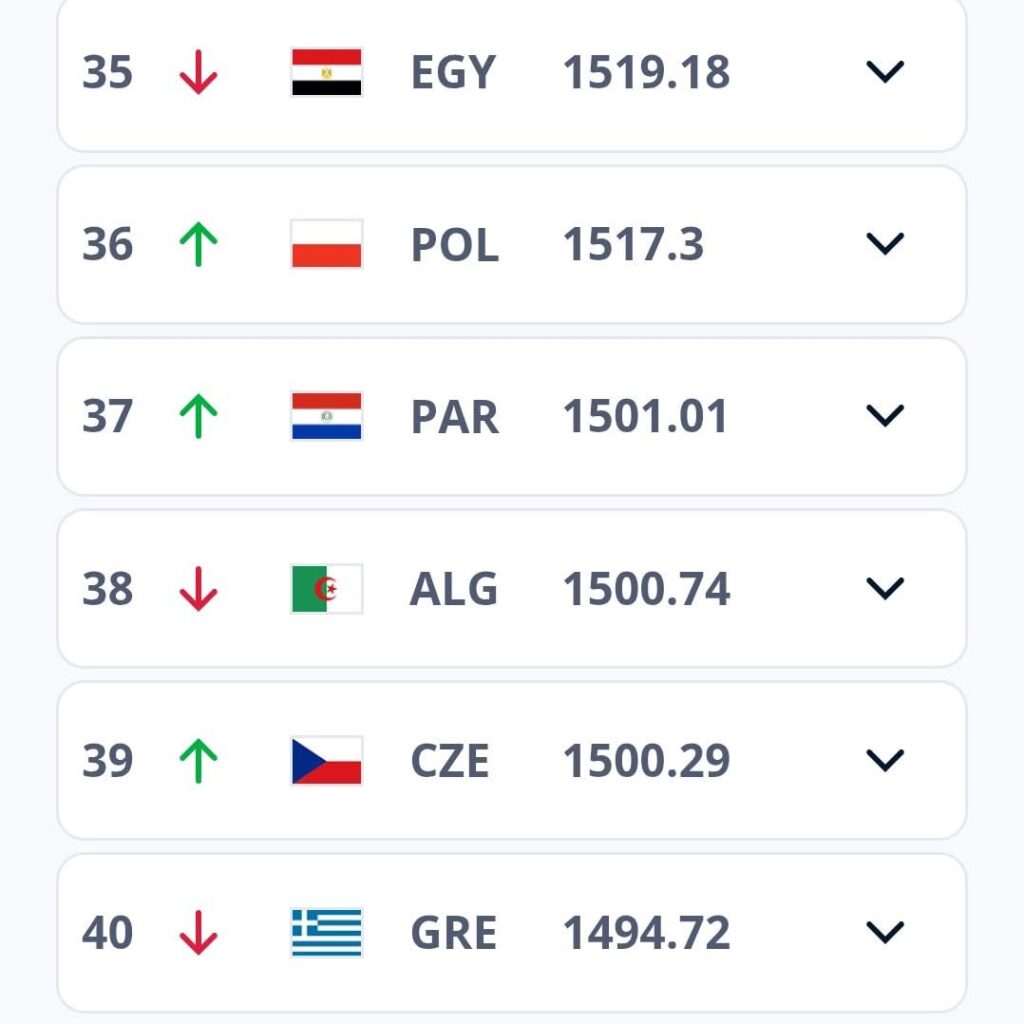Image resolution: width=1024 pixels, height=1024 pixels.
Task: Click the Poland flag icon
Action: (x=326, y=245)
